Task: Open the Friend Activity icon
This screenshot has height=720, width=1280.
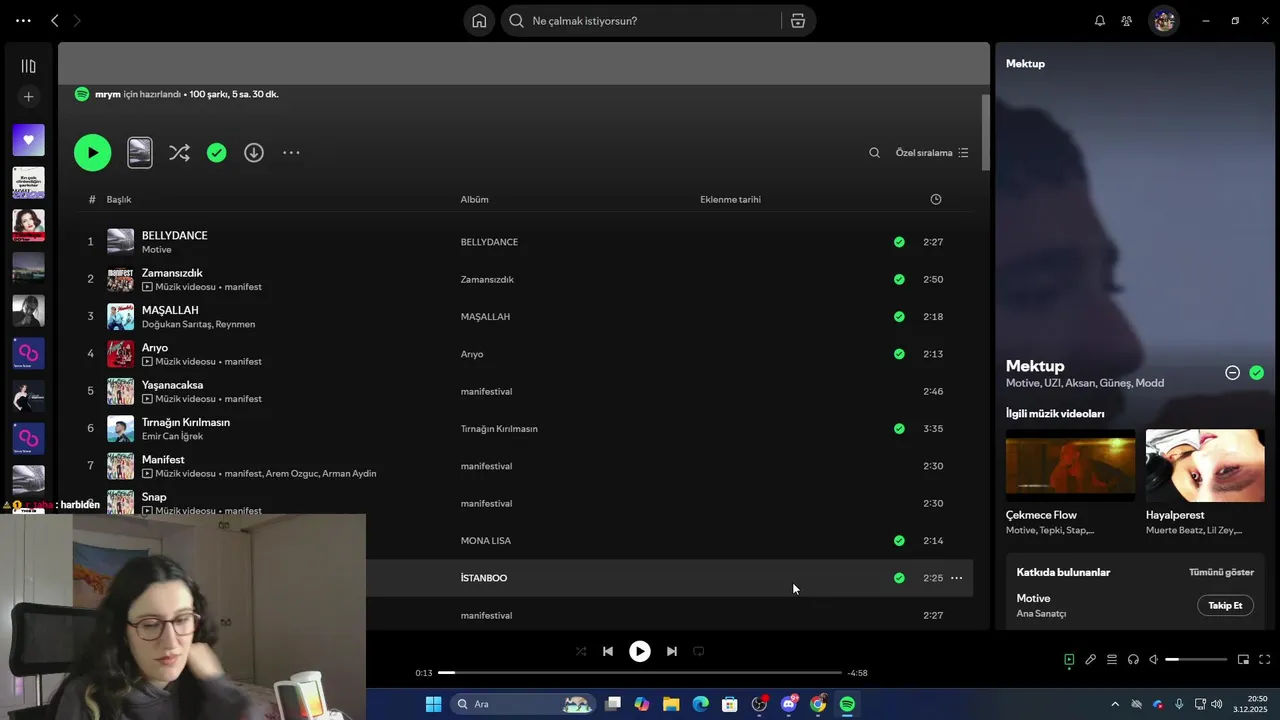Action: (x=1127, y=21)
